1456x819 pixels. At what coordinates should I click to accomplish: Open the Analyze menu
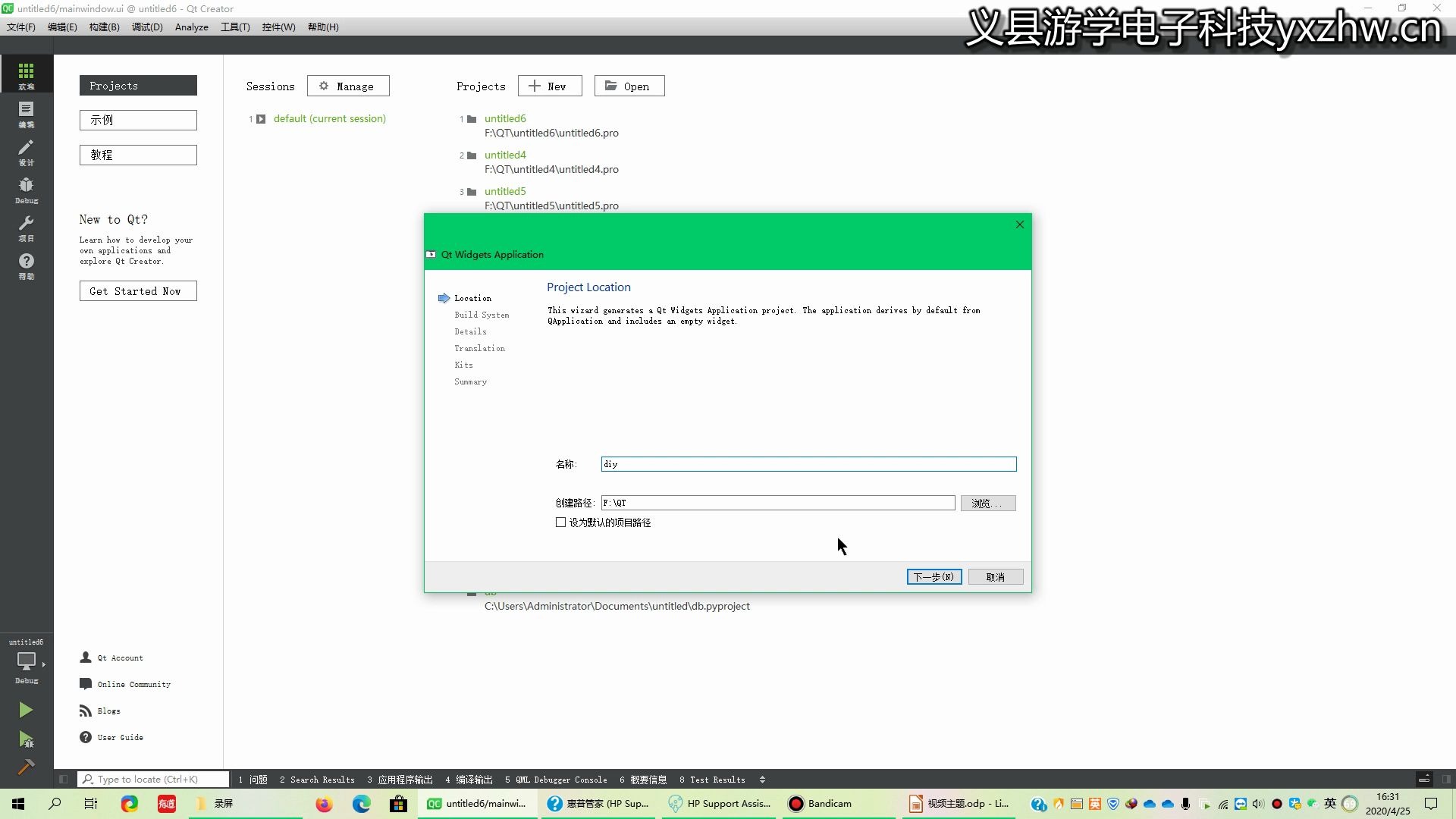(192, 27)
